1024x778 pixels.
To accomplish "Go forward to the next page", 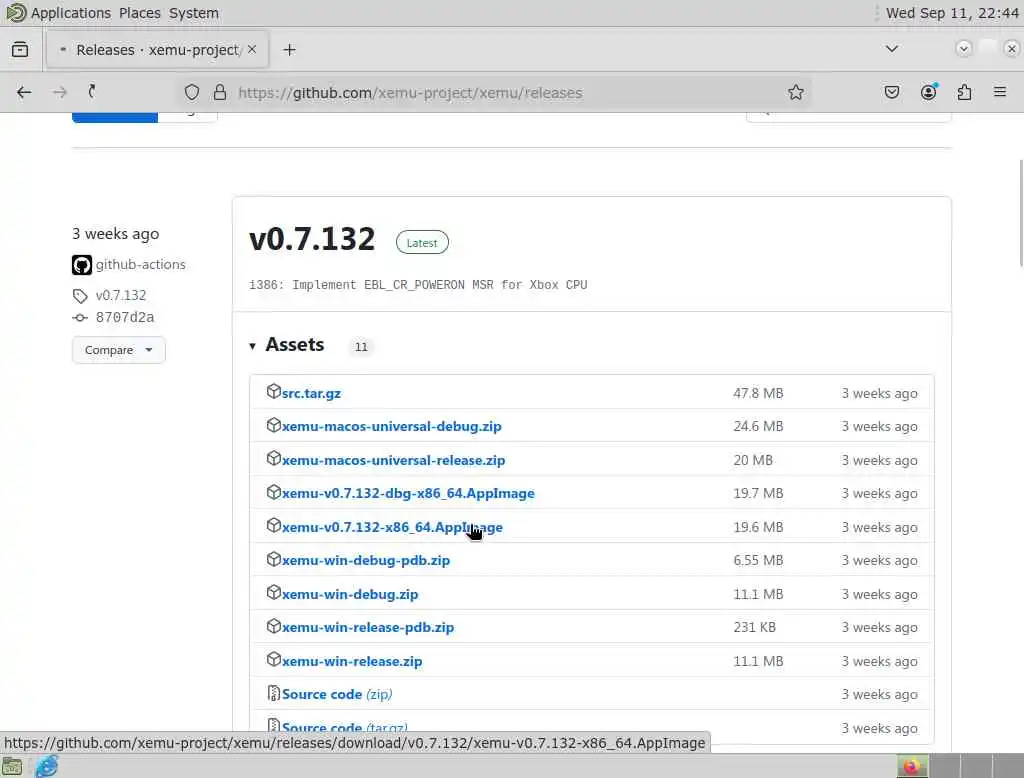I will [60, 92].
